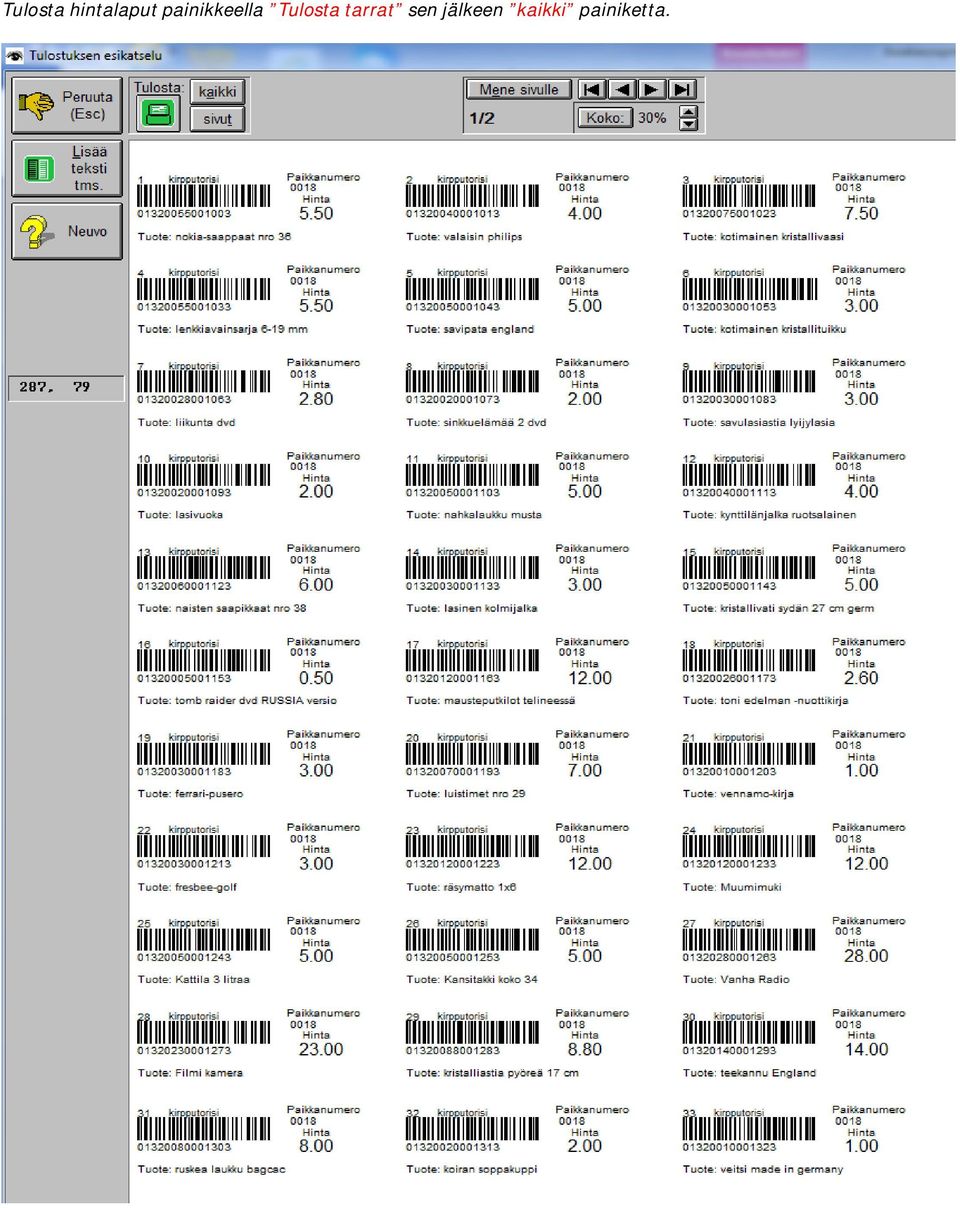This screenshot has width=960, height=1208.
Task: Select the text 'Tuote: naisten saapikkaat nro 38'
Action: (222, 608)
